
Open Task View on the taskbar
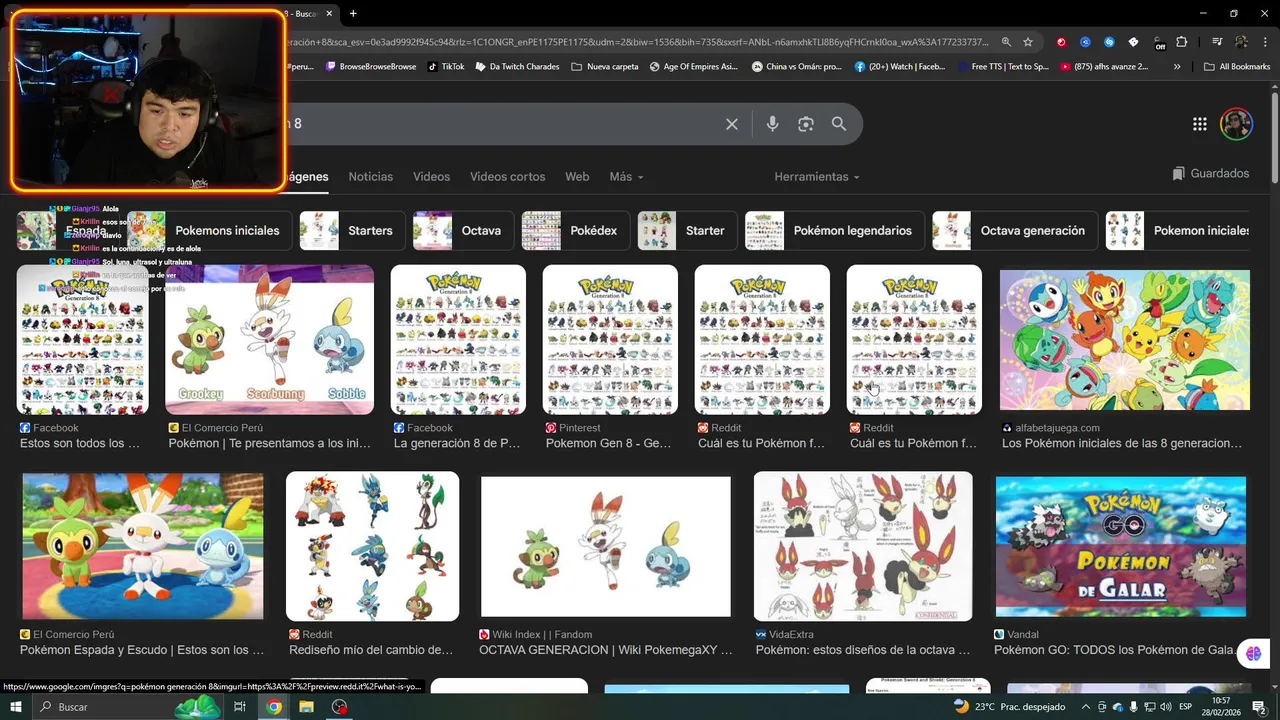239,707
